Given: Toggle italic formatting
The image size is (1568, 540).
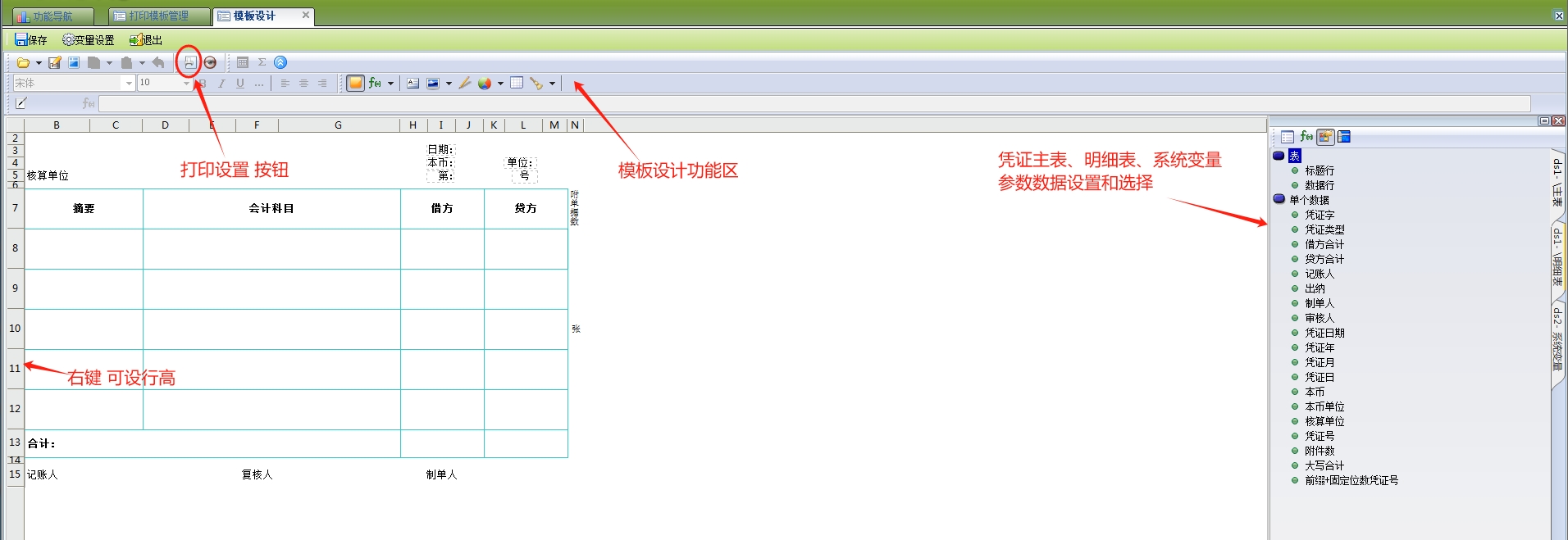Looking at the screenshot, I should (x=221, y=83).
